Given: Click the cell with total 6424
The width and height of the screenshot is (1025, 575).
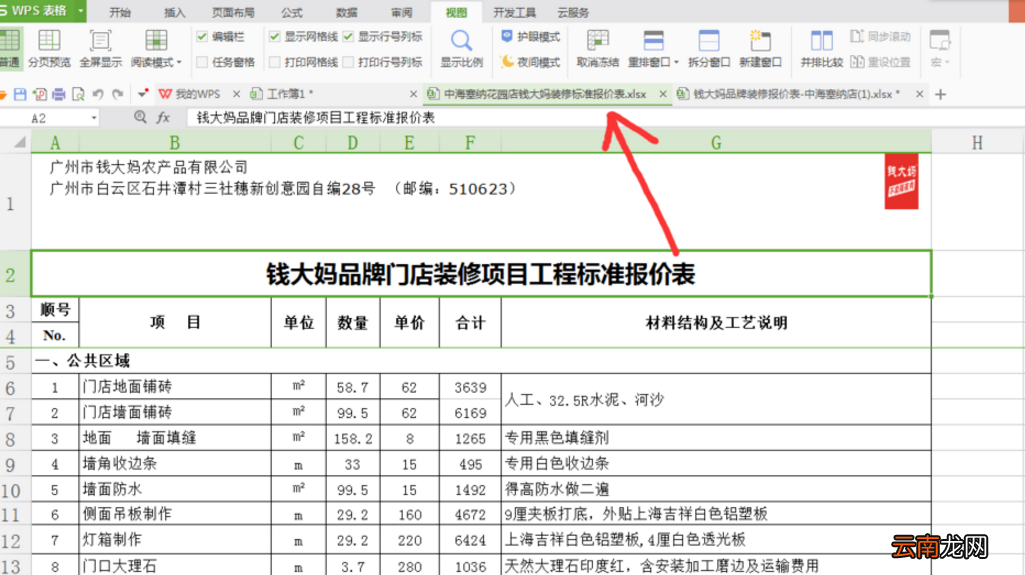Looking at the screenshot, I should (470, 540).
